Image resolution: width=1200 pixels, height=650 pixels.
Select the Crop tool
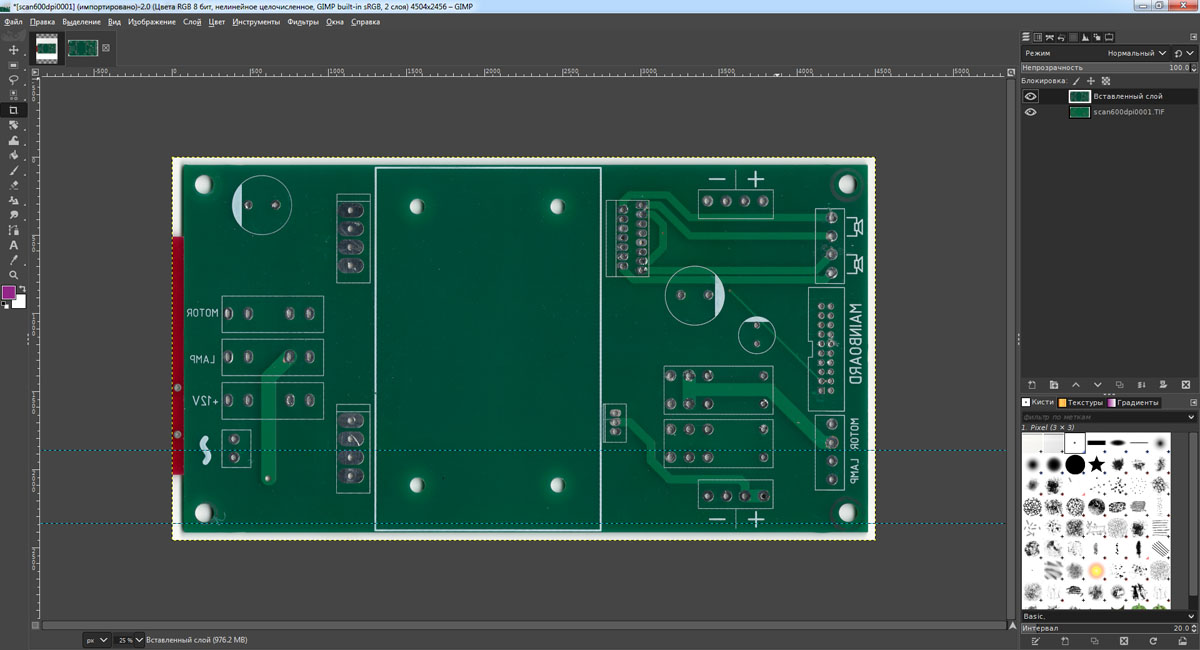point(14,110)
